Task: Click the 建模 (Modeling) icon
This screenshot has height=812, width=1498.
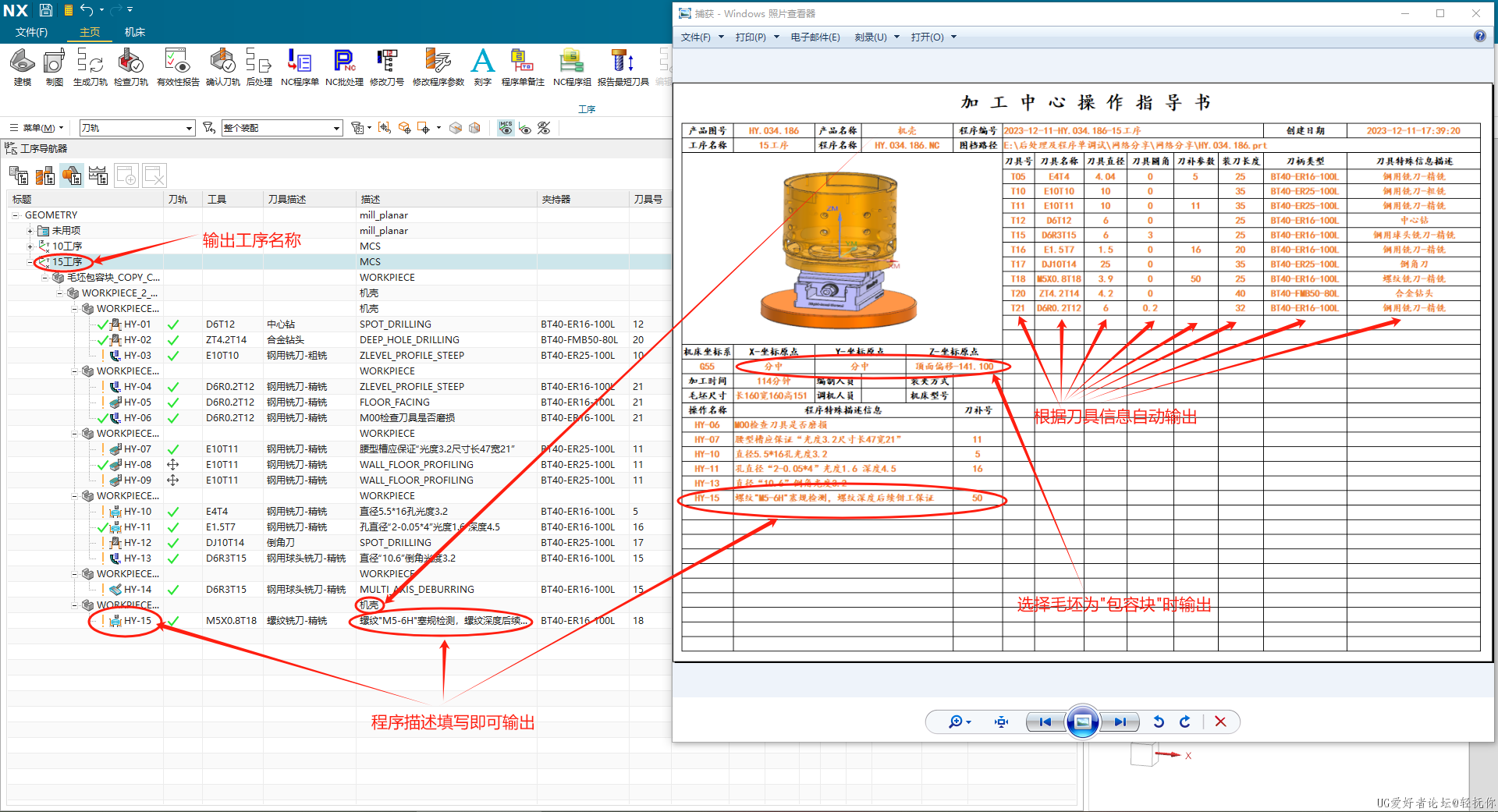Action: point(23,66)
